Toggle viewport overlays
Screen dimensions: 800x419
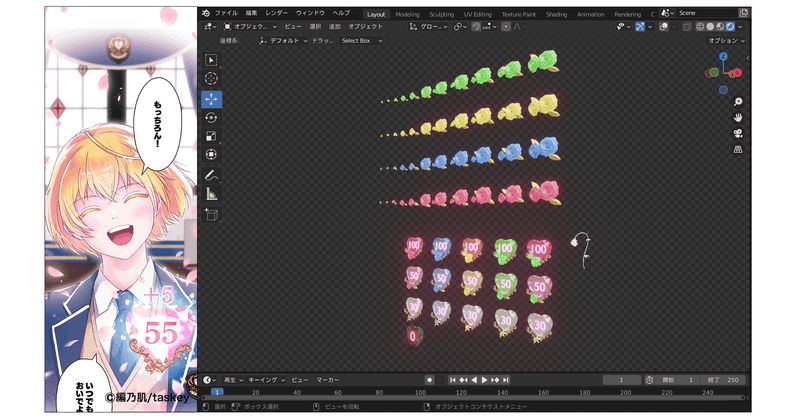664,27
